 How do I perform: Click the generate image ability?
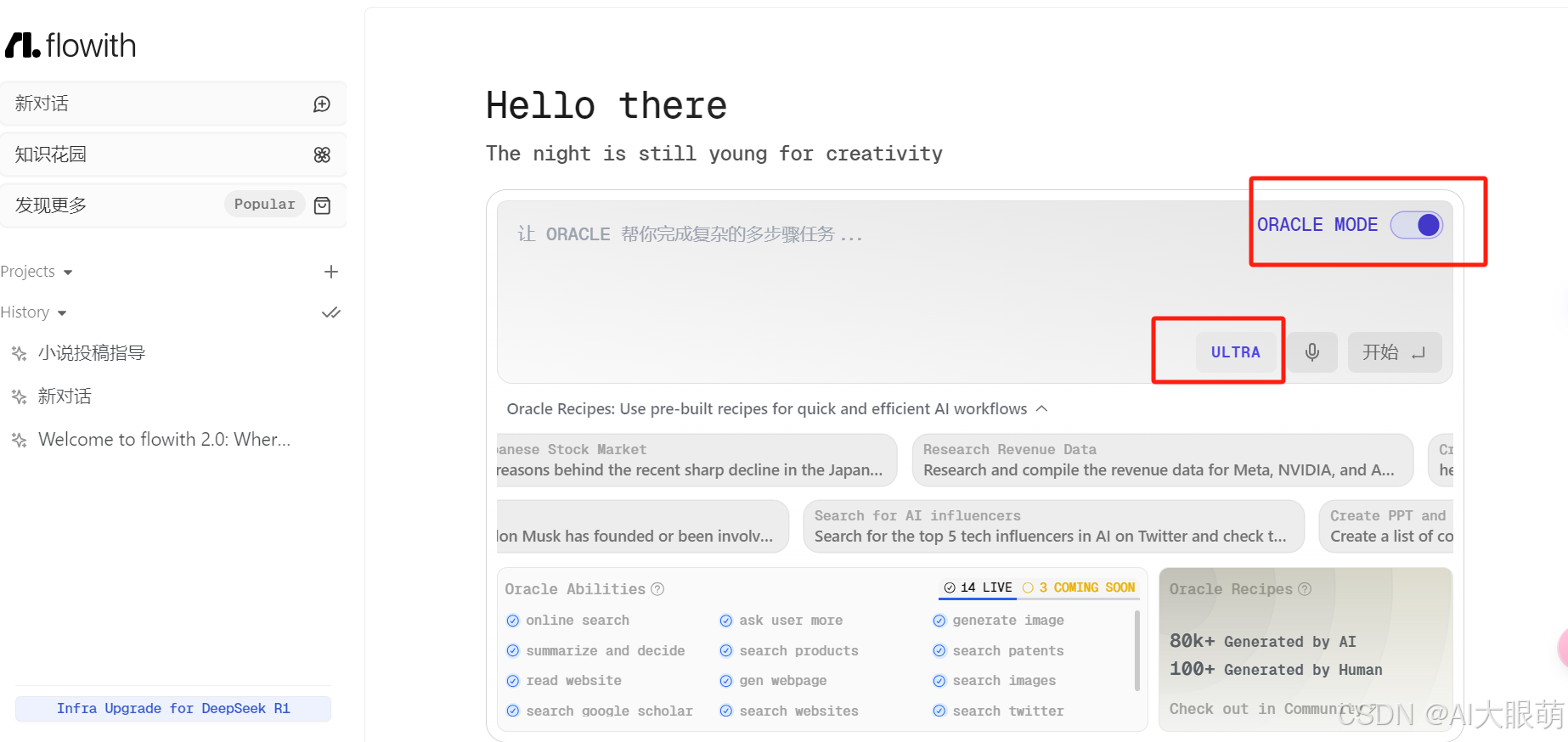[x=998, y=621]
